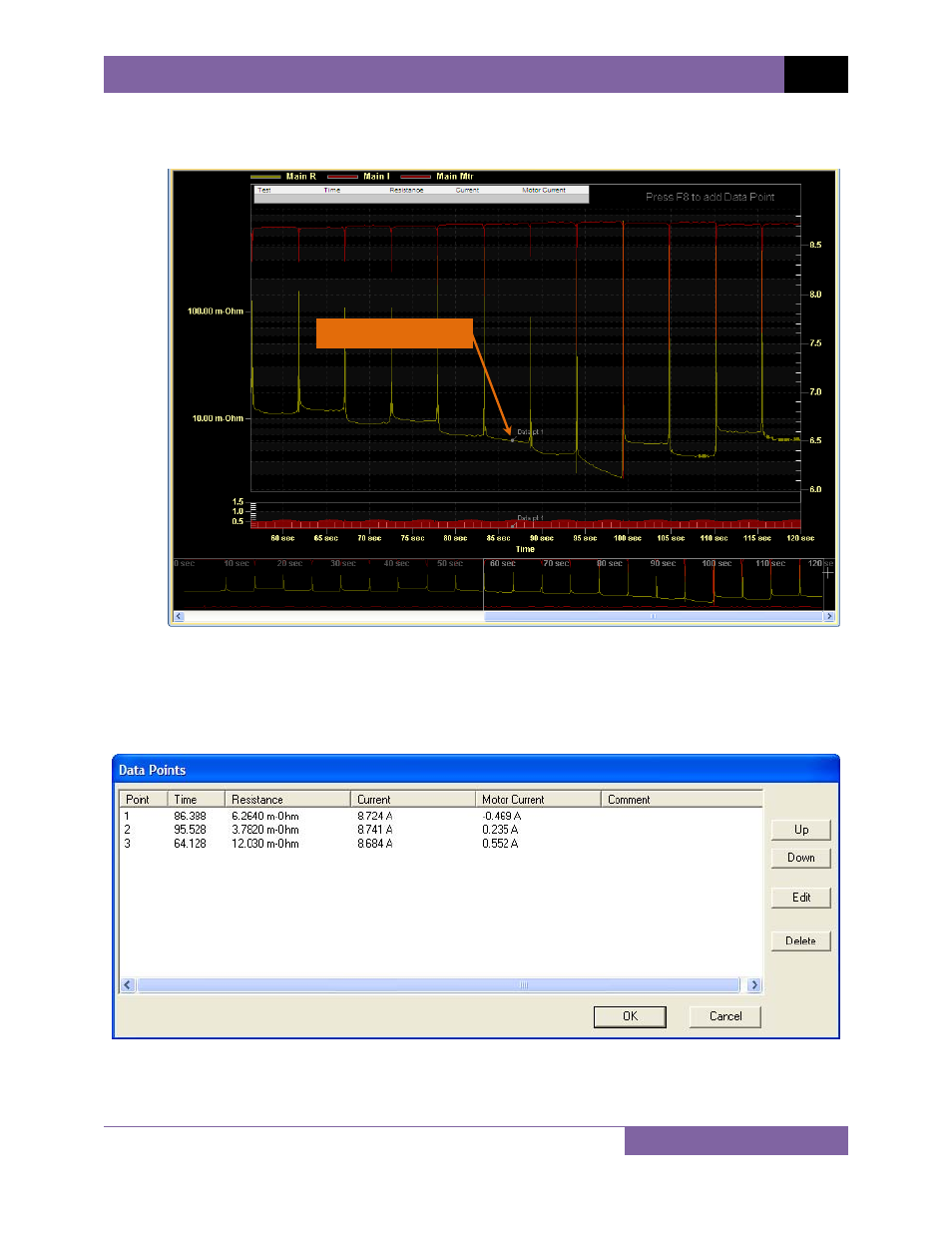The image size is (952, 1233).
Task: Click the left arrow of the Data Points scrollbar
Action: (x=128, y=985)
